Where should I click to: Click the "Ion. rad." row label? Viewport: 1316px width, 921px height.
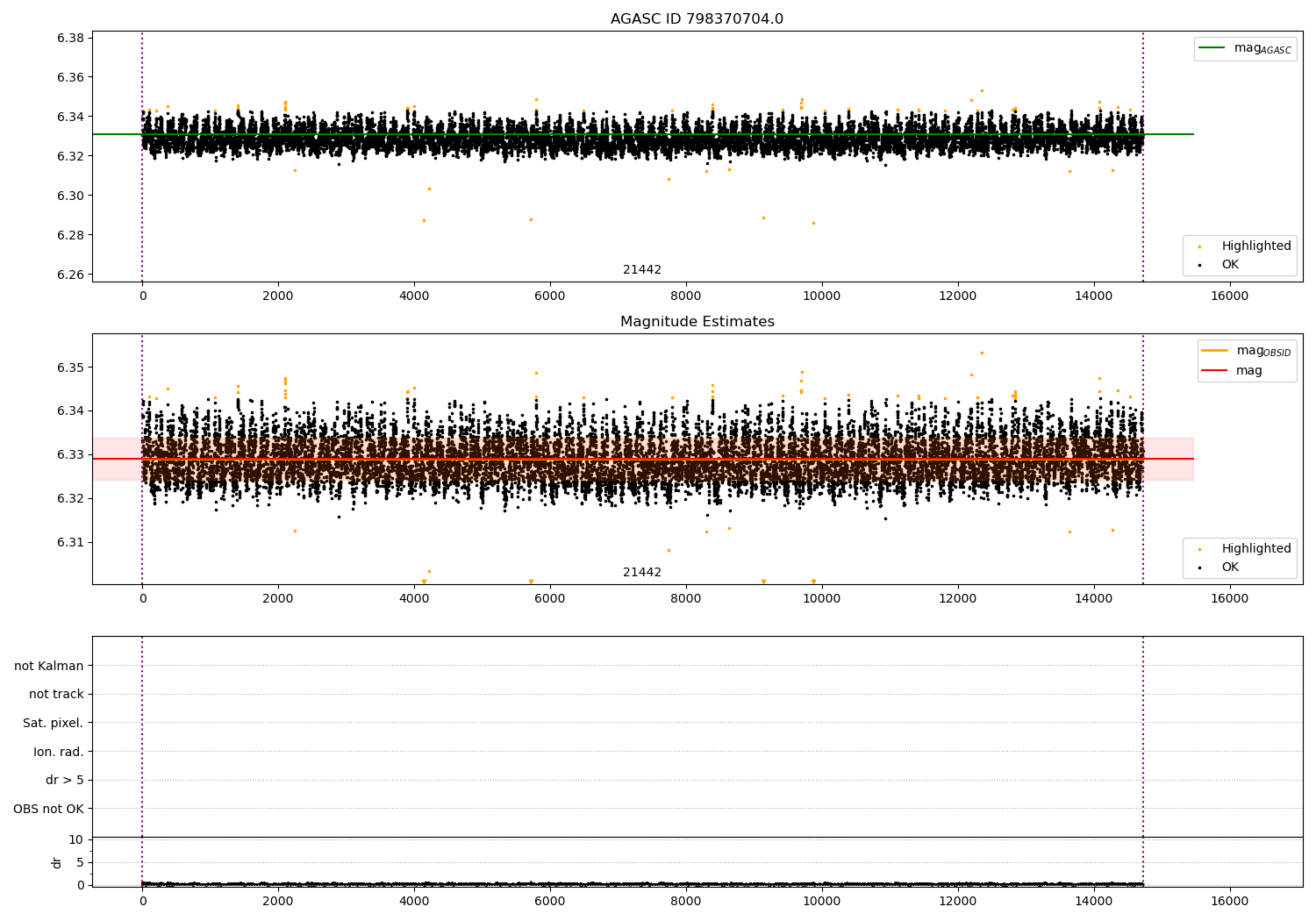[x=59, y=752]
